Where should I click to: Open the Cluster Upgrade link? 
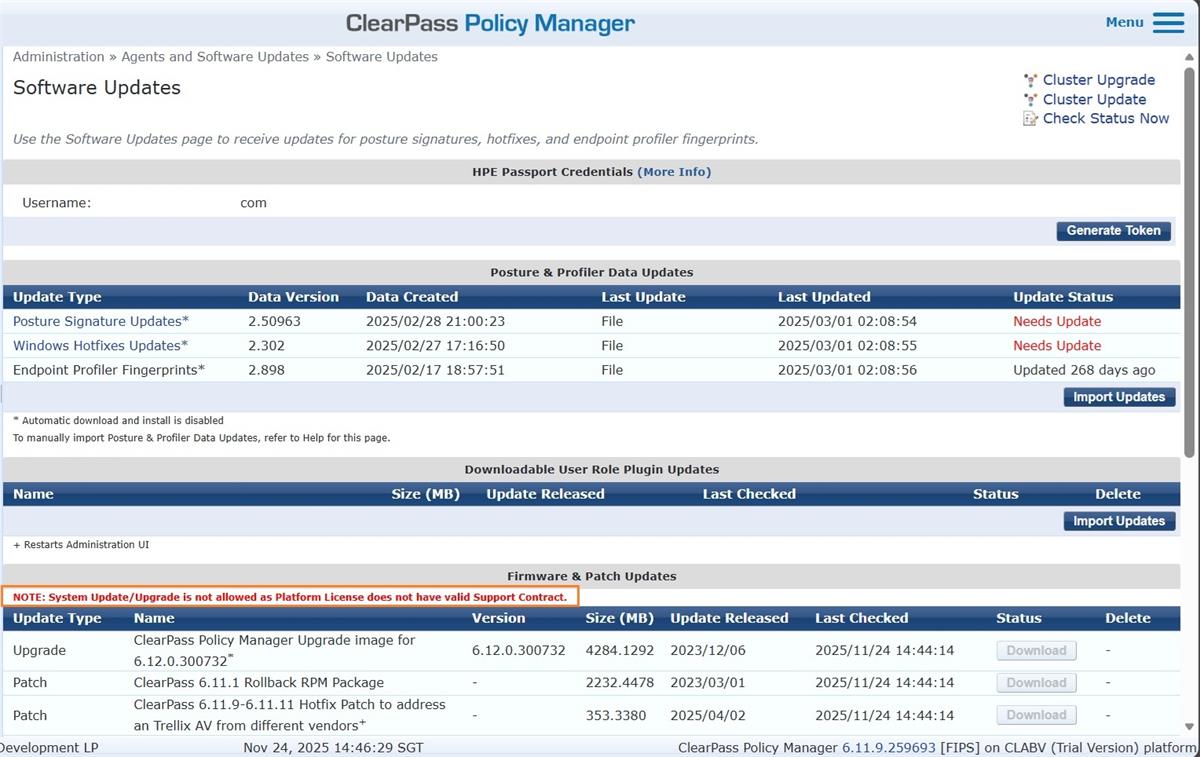click(x=1098, y=80)
